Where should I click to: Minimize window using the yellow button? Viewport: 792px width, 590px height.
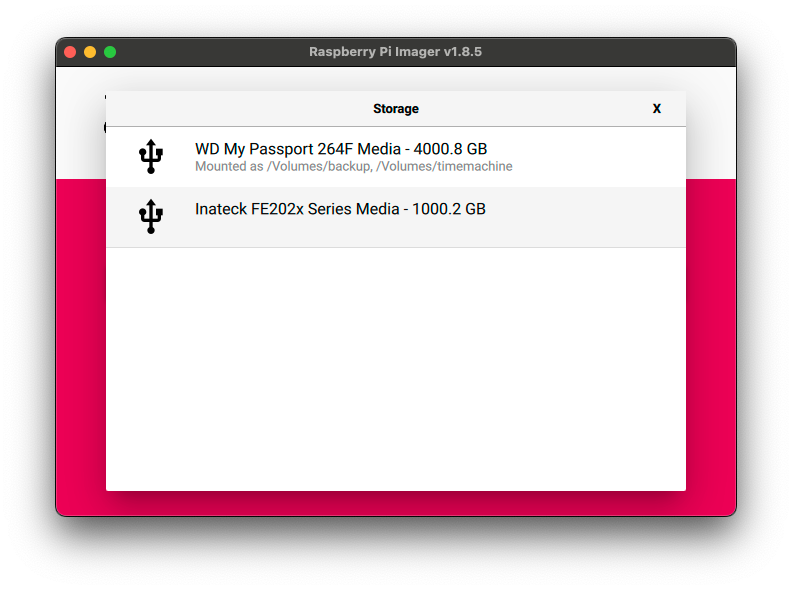(x=90, y=52)
